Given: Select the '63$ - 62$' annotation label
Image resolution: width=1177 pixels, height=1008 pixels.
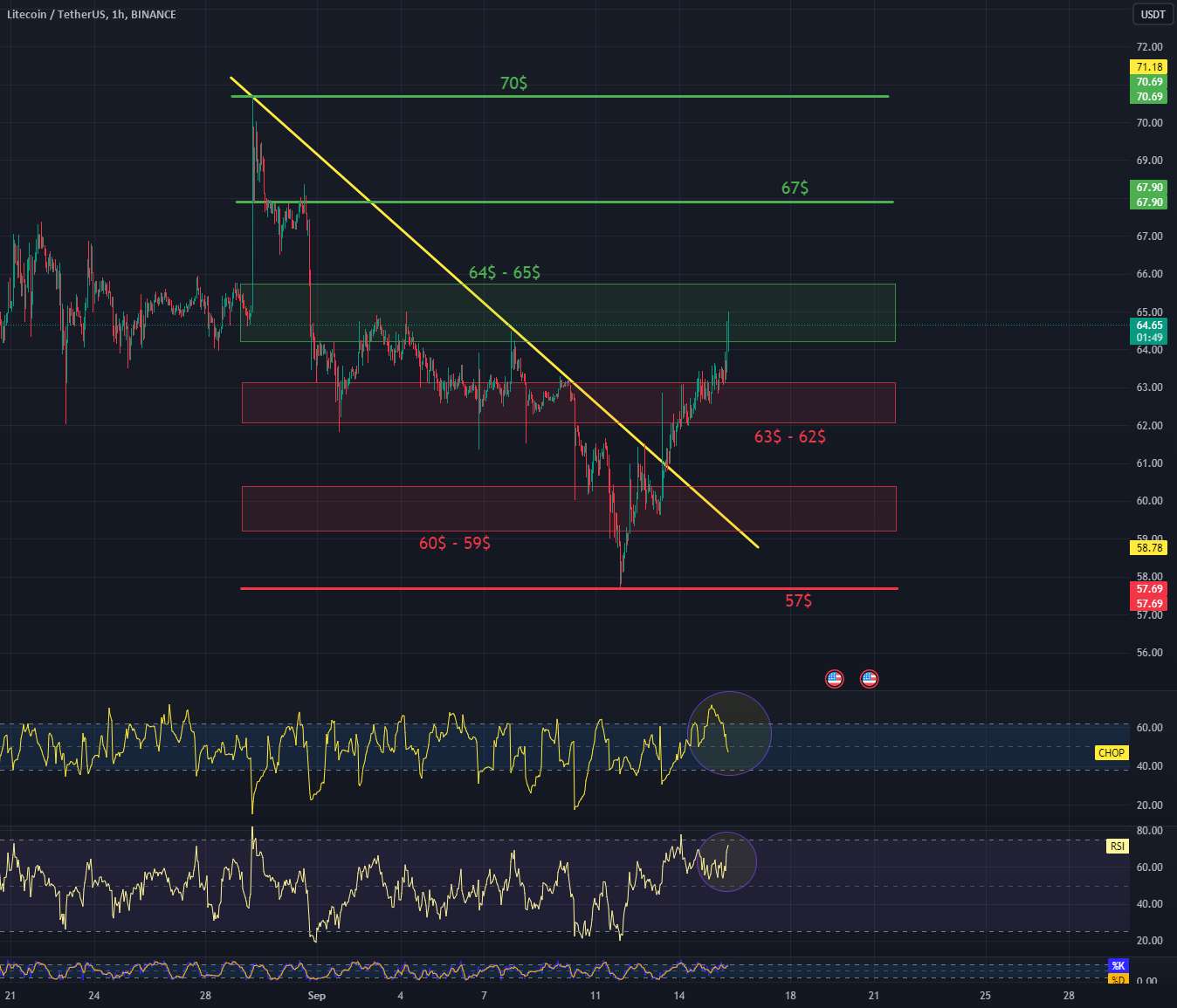Looking at the screenshot, I should (x=790, y=436).
